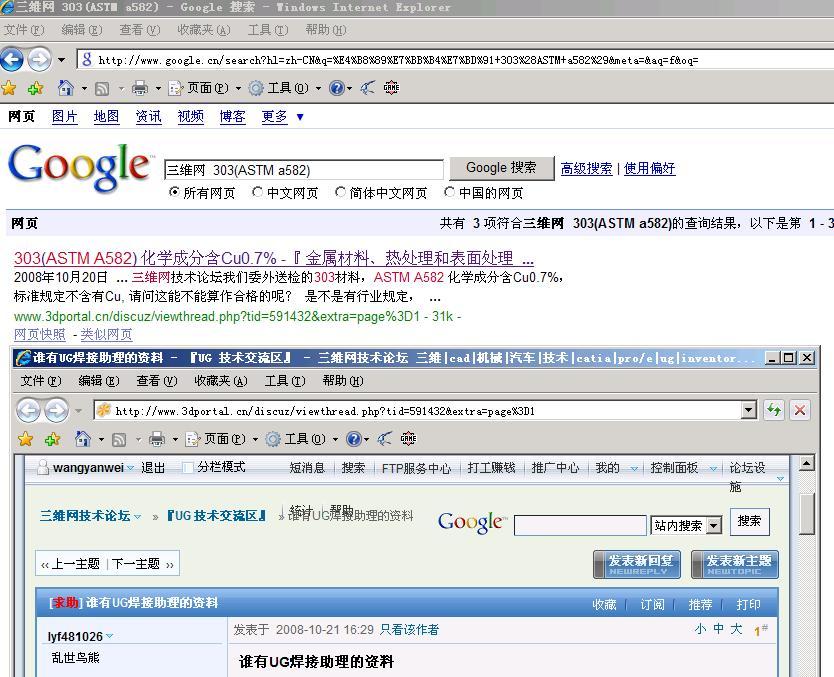This screenshot has height=677, width=834.
Task: Open 网页快照 cached page link
Action: (x=40, y=335)
